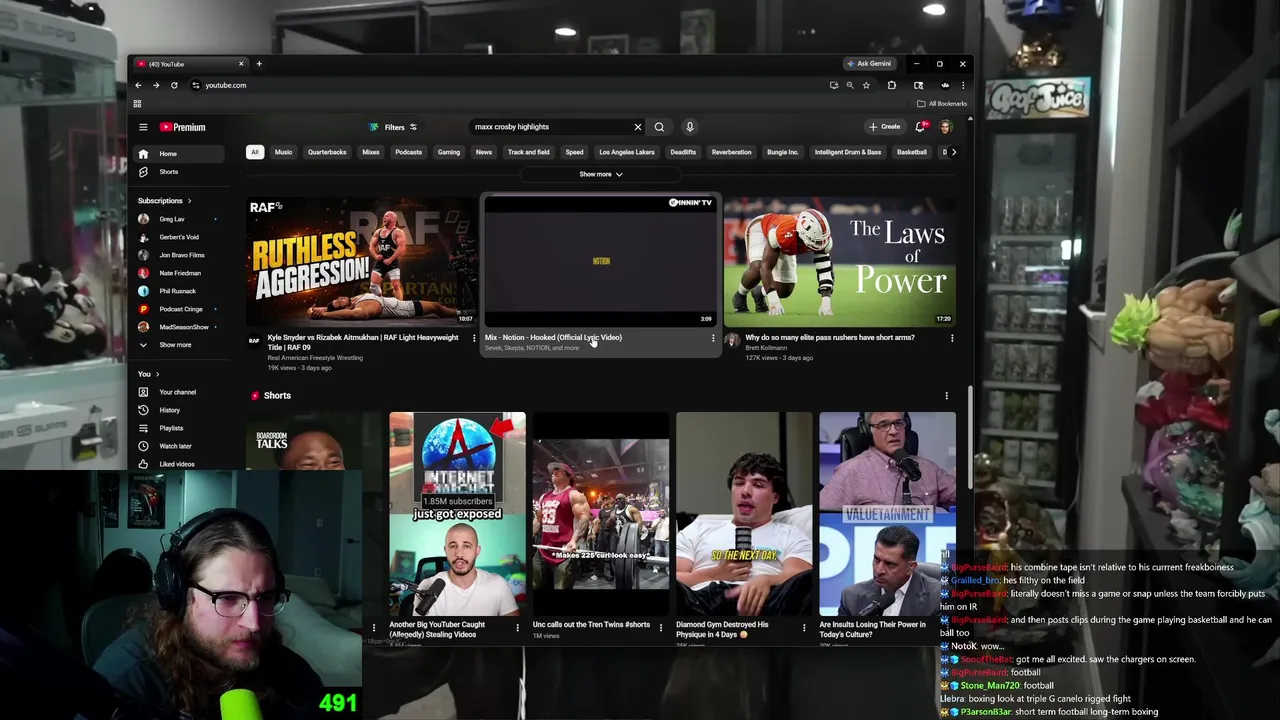Select the Podcasts chip
1280x720 pixels.
coord(408,152)
